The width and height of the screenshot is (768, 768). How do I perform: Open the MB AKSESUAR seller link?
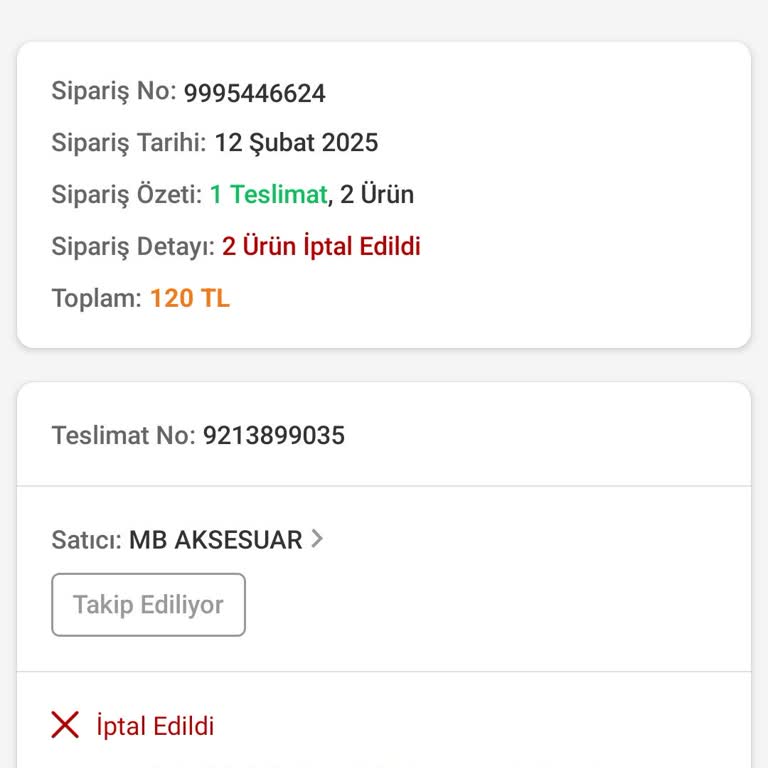point(215,540)
